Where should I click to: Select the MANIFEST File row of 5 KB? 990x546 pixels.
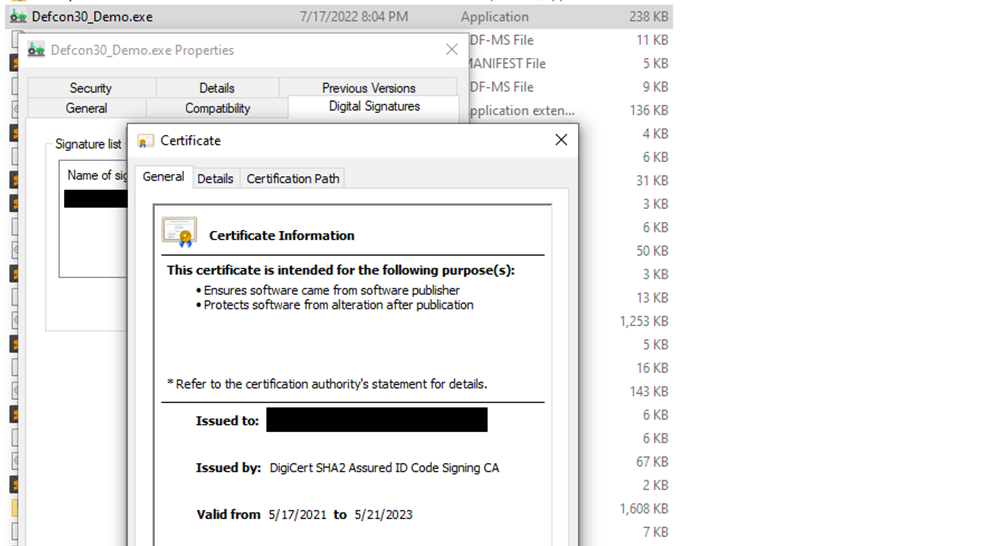pyautogui.click(x=571, y=64)
